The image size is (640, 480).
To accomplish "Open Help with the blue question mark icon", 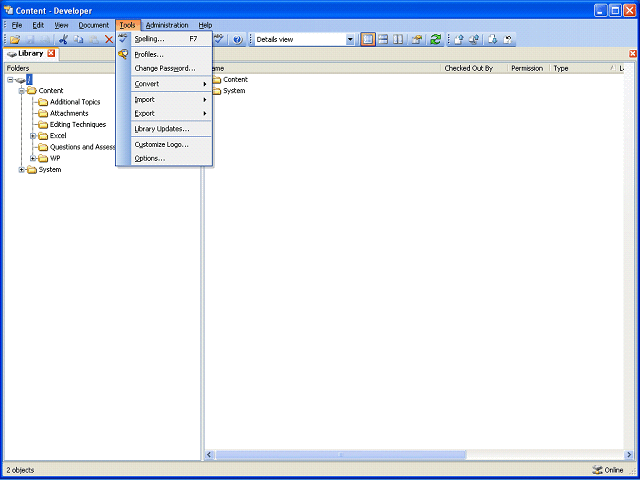I will [238, 40].
